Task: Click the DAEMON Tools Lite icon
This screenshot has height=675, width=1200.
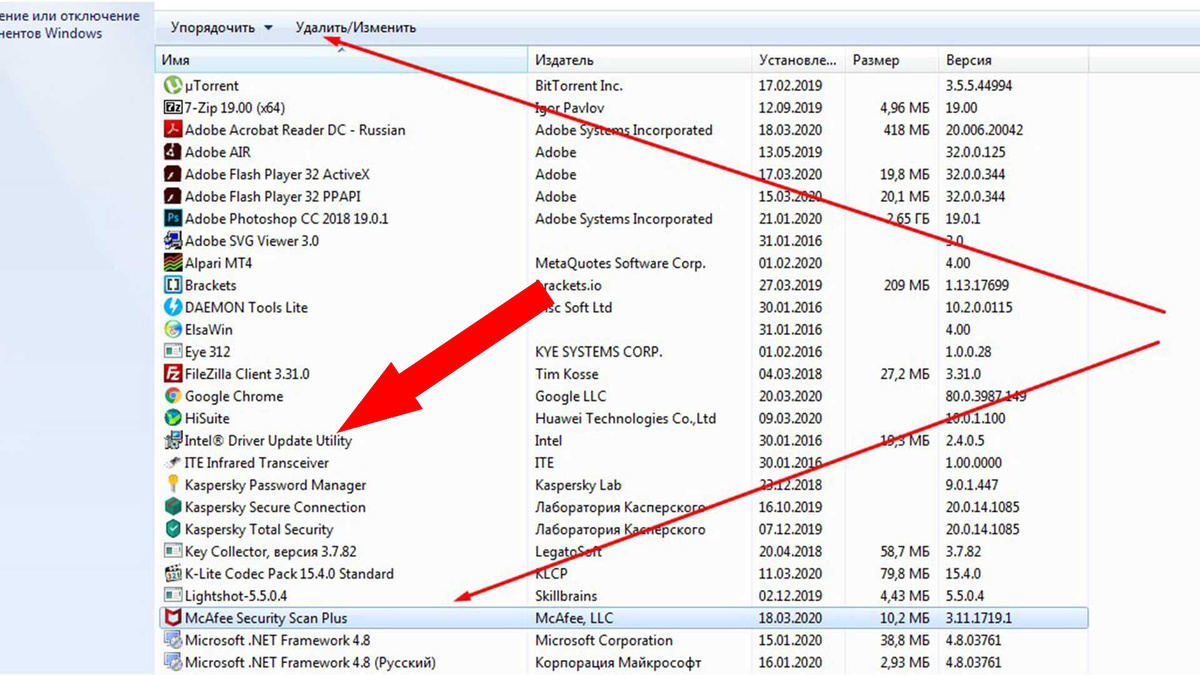Action: 172,307
